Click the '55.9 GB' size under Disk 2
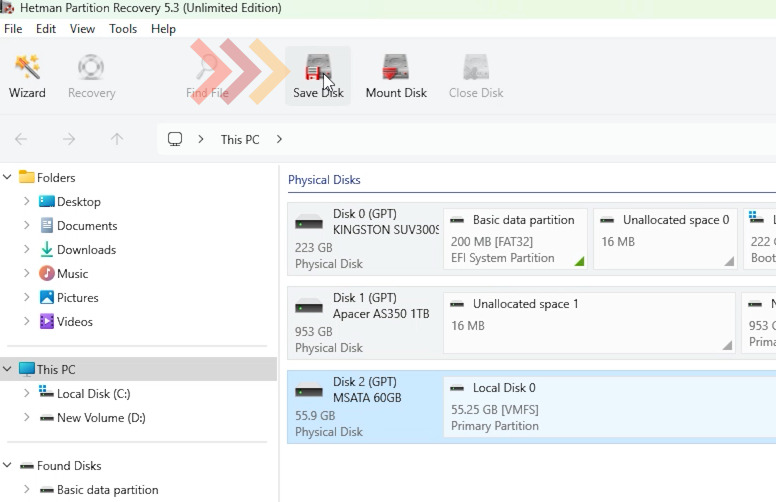The image size is (776, 502). coord(315,416)
